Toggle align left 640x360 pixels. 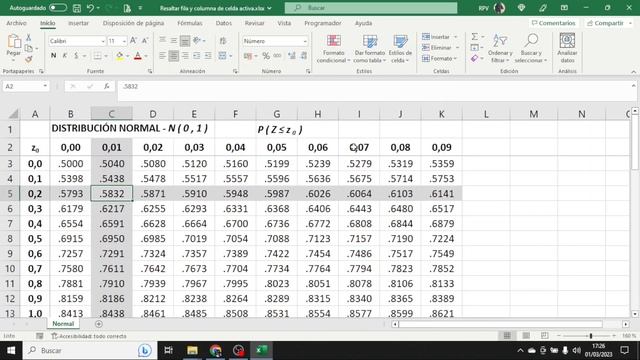[162, 56]
